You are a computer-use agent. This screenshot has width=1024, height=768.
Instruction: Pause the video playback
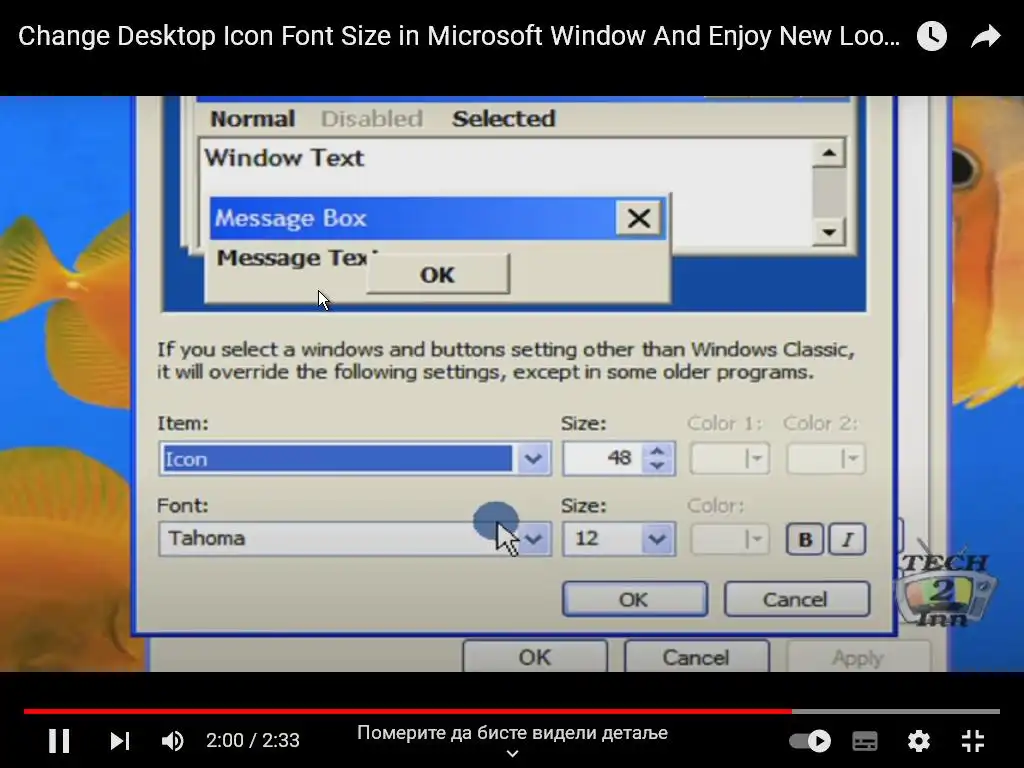[x=59, y=741]
